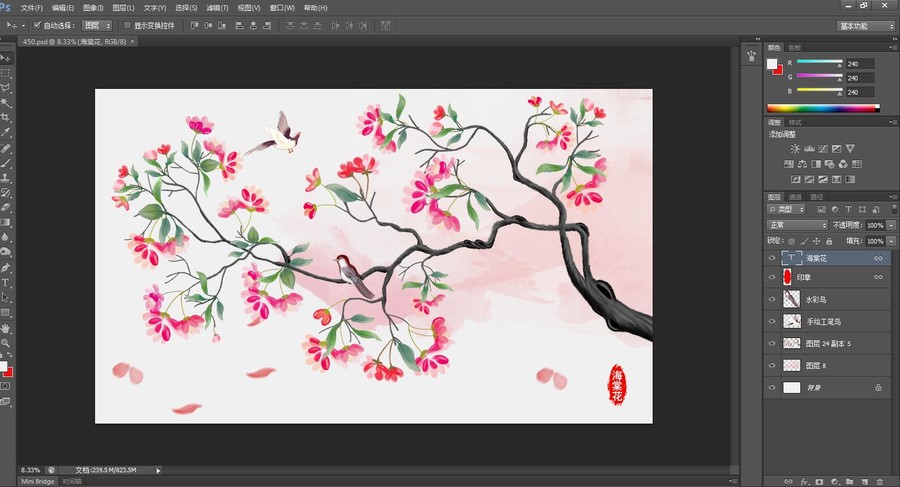
Task: Hide the 海棠花 text layer
Action: click(772, 258)
